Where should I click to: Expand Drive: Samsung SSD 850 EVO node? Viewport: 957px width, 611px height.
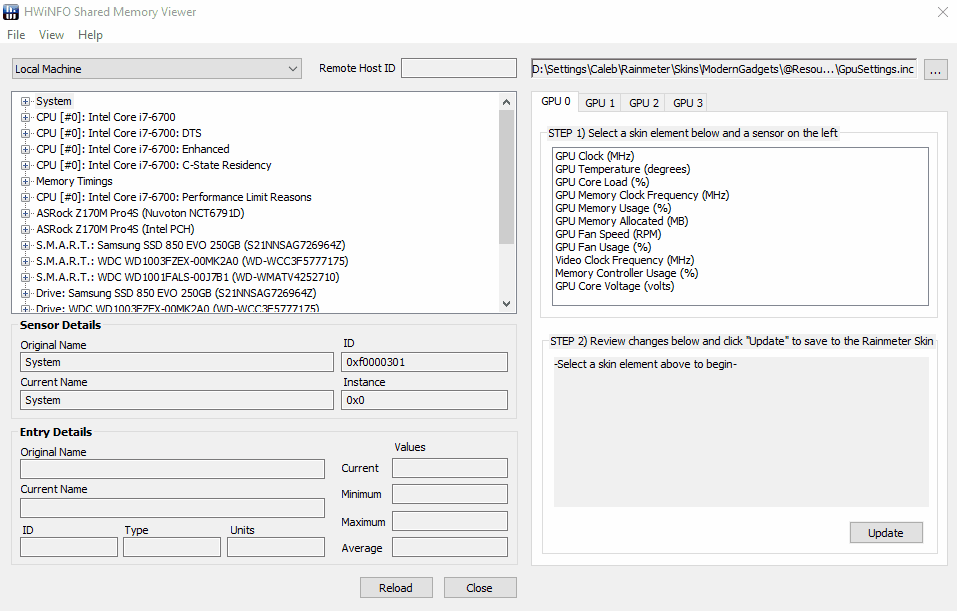click(x=25, y=294)
